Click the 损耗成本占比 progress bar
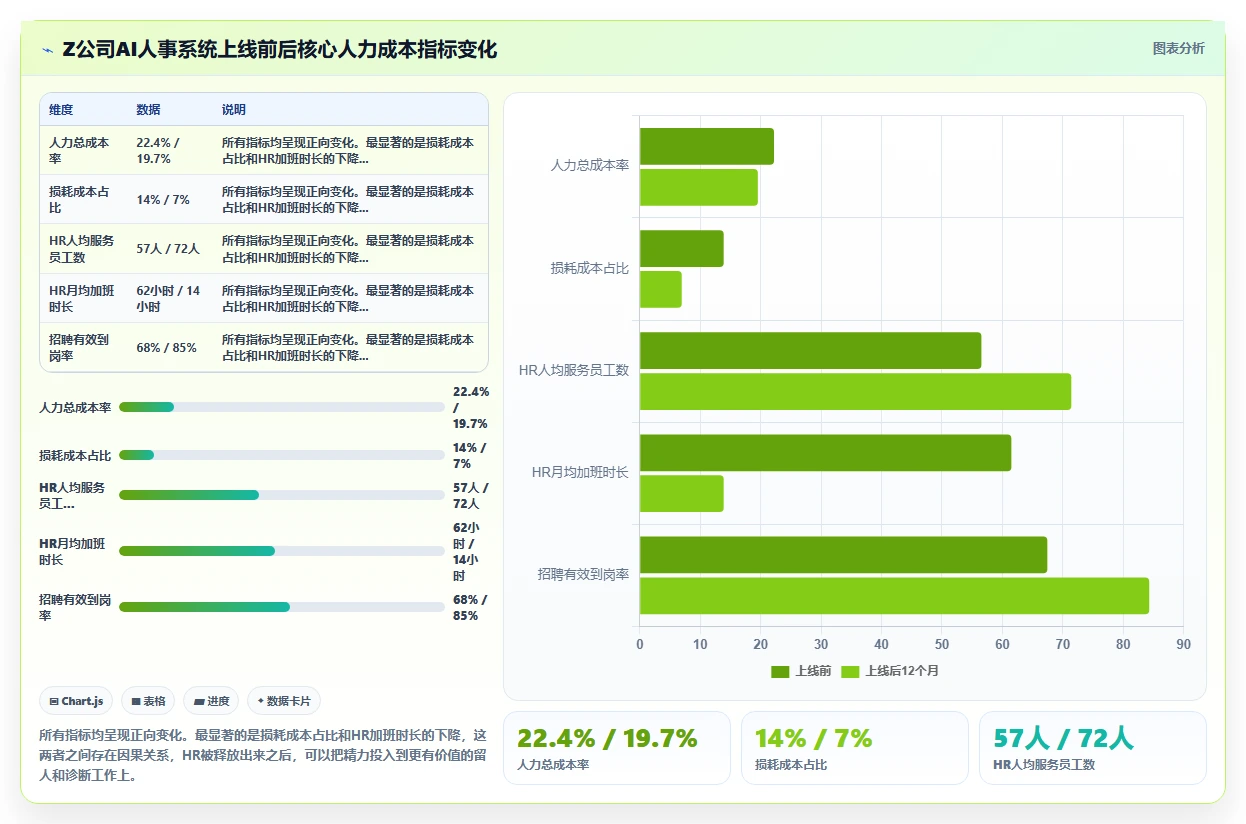The width and height of the screenshot is (1246, 824). [x=281, y=455]
